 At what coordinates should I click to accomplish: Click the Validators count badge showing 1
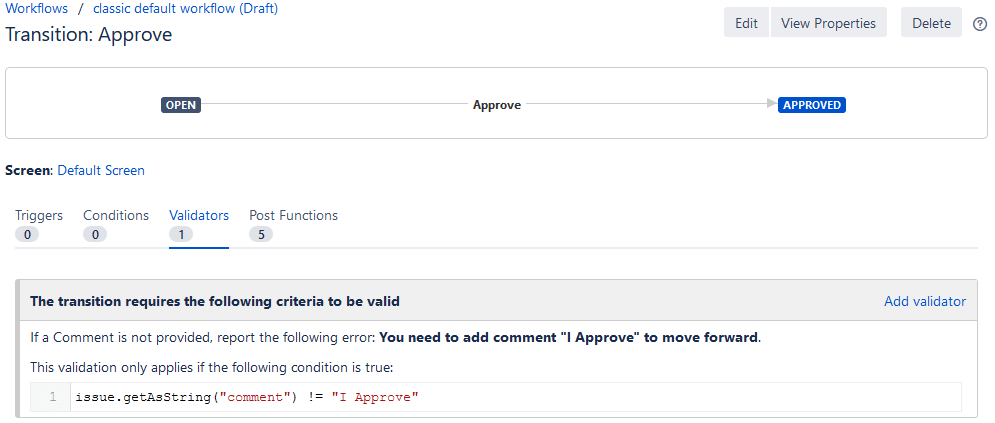coord(181,234)
